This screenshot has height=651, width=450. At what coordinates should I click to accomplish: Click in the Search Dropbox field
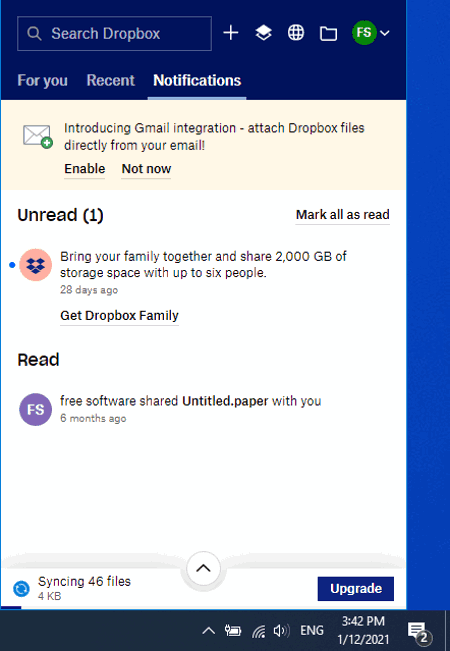(x=114, y=33)
